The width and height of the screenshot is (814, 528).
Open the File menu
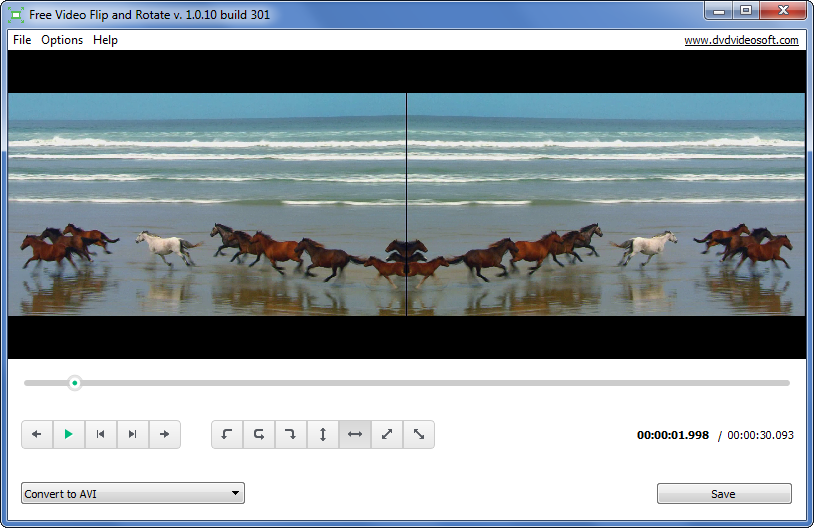(x=22, y=40)
